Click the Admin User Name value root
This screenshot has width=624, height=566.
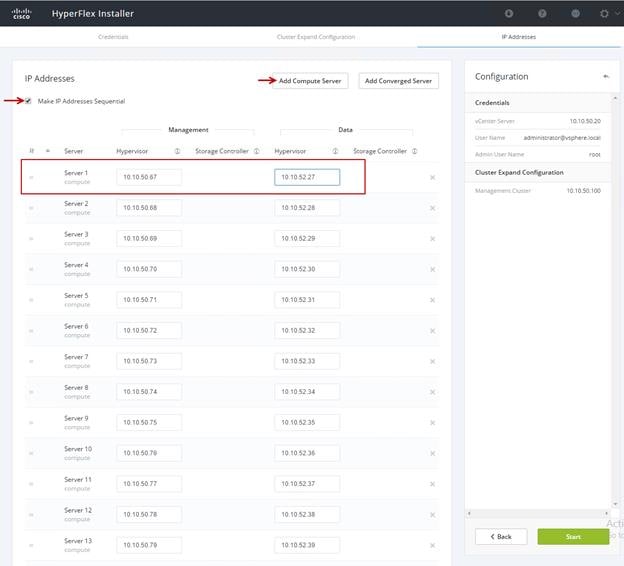(595, 154)
